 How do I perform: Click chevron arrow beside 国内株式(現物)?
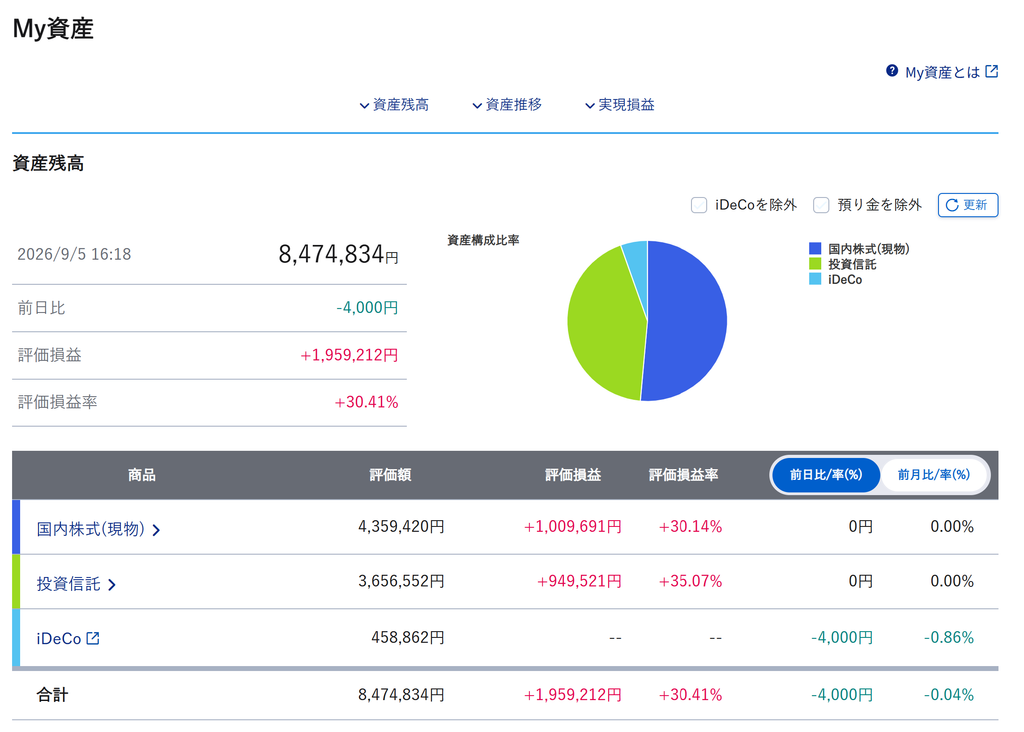pos(156,530)
